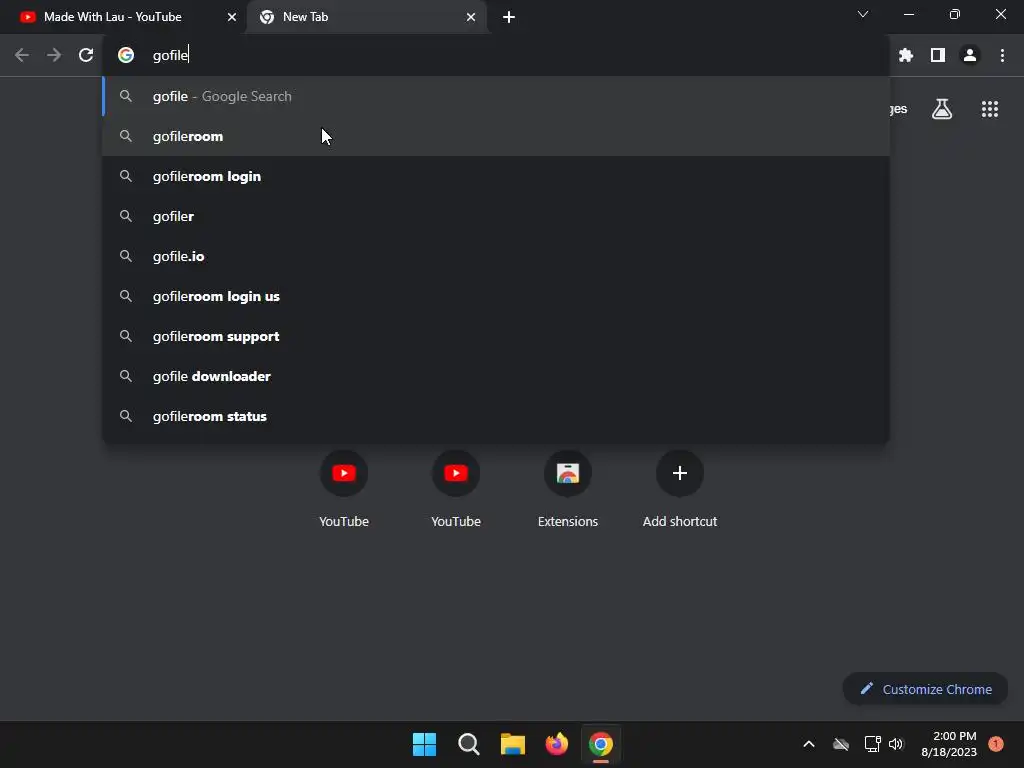The width and height of the screenshot is (1024, 768).
Task: Click the Chrome taskbar icon
Action: pos(601,744)
